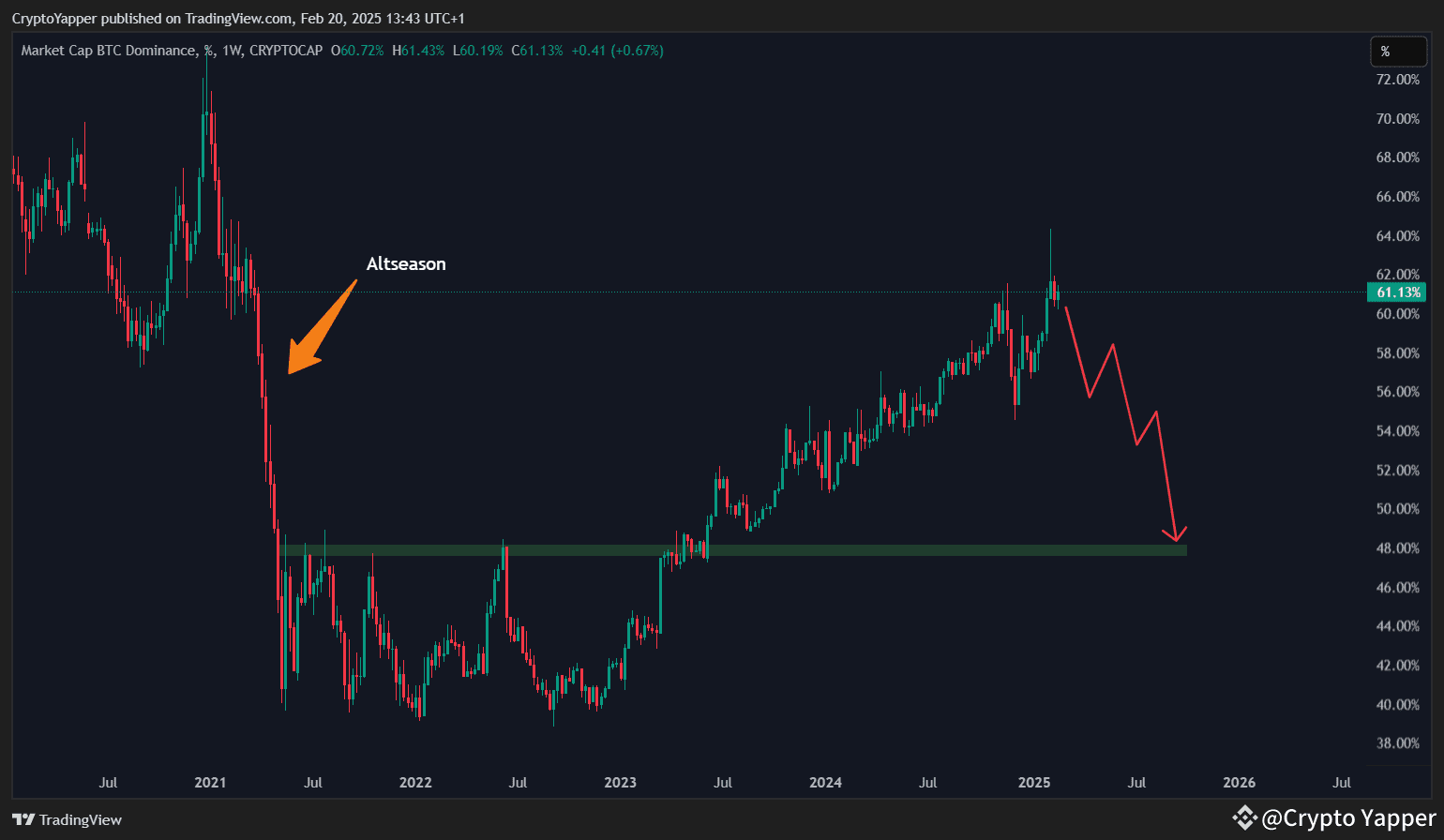Click the Binance diamond icon beside Crypto Yapper watermark

coord(1243,817)
